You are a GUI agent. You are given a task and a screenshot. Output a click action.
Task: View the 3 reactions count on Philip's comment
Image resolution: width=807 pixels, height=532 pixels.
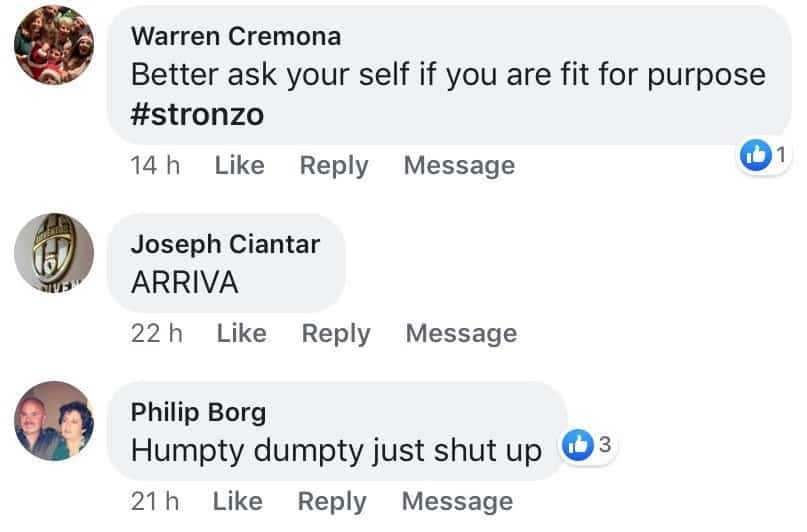pyautogui.click(x=605, y=444)
